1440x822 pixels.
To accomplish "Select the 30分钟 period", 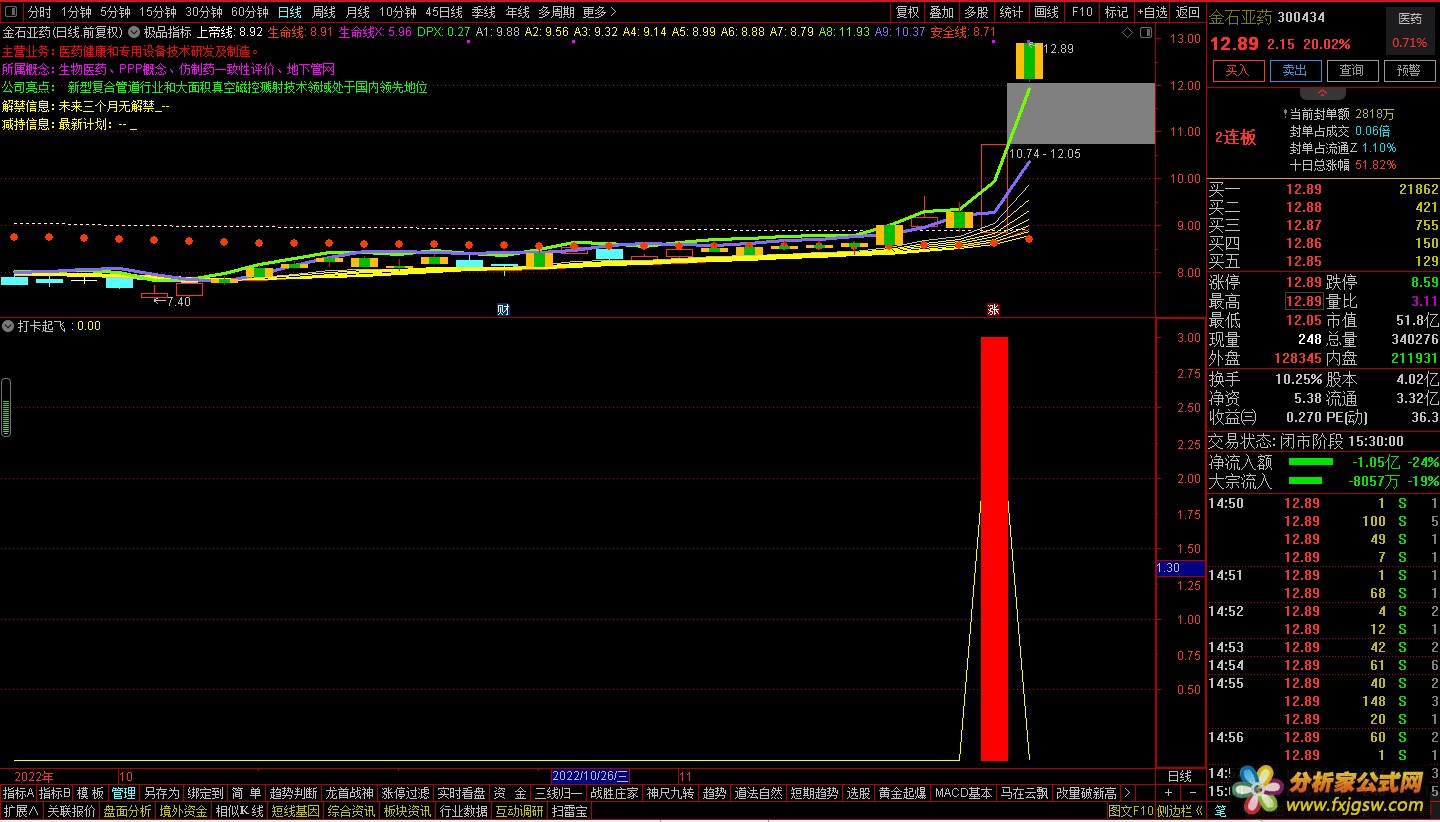I will (x=204, y=12).
